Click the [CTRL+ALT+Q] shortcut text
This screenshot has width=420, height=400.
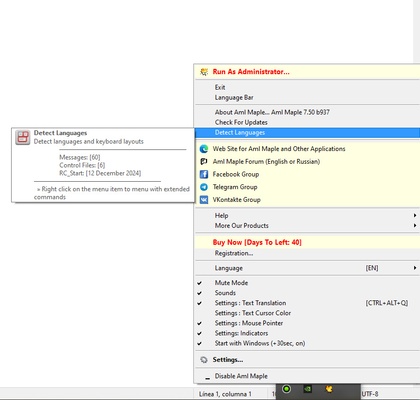click(387, 303)
